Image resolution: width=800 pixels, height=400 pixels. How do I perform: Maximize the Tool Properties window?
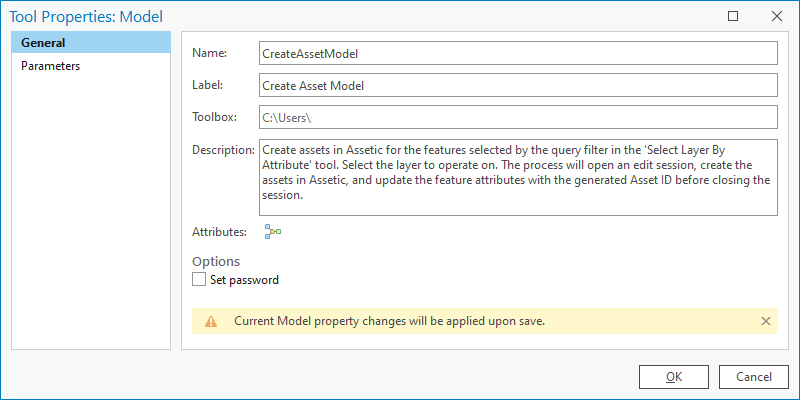(733, 16)
